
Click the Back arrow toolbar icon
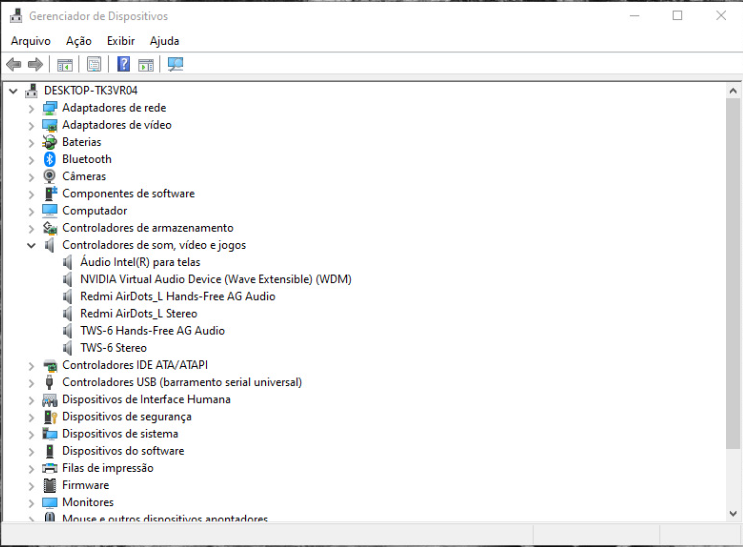[x=14, y=64]
